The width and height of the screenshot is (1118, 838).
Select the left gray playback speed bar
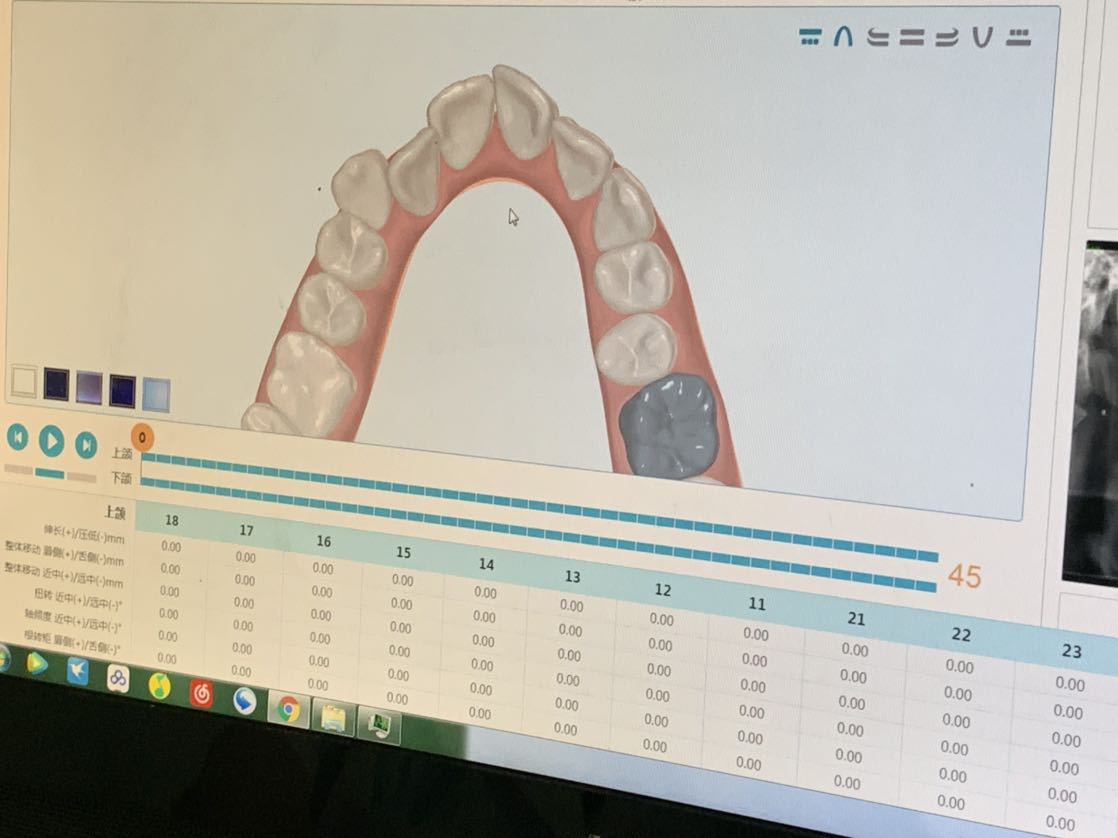point(18,469)
